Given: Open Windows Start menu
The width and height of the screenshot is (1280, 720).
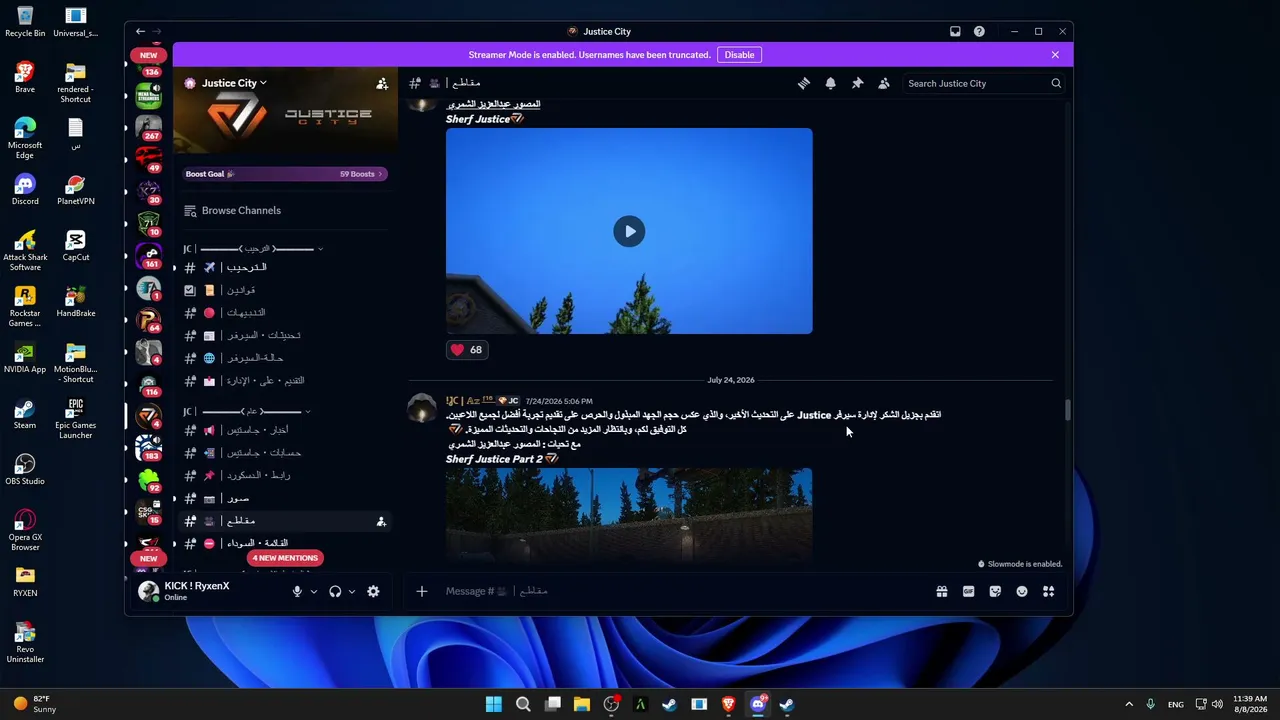Looking at the screenshot, I should (493, 704).
